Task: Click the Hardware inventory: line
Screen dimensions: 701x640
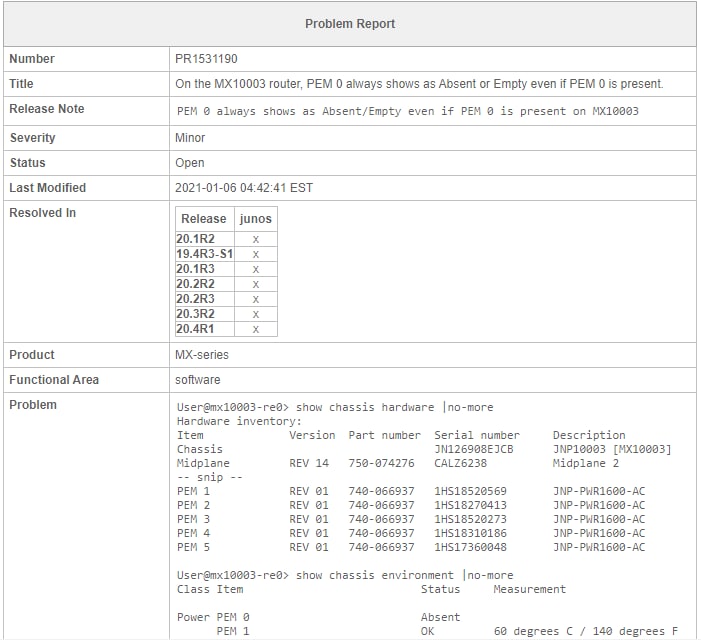Action: (x=239, y=421)
